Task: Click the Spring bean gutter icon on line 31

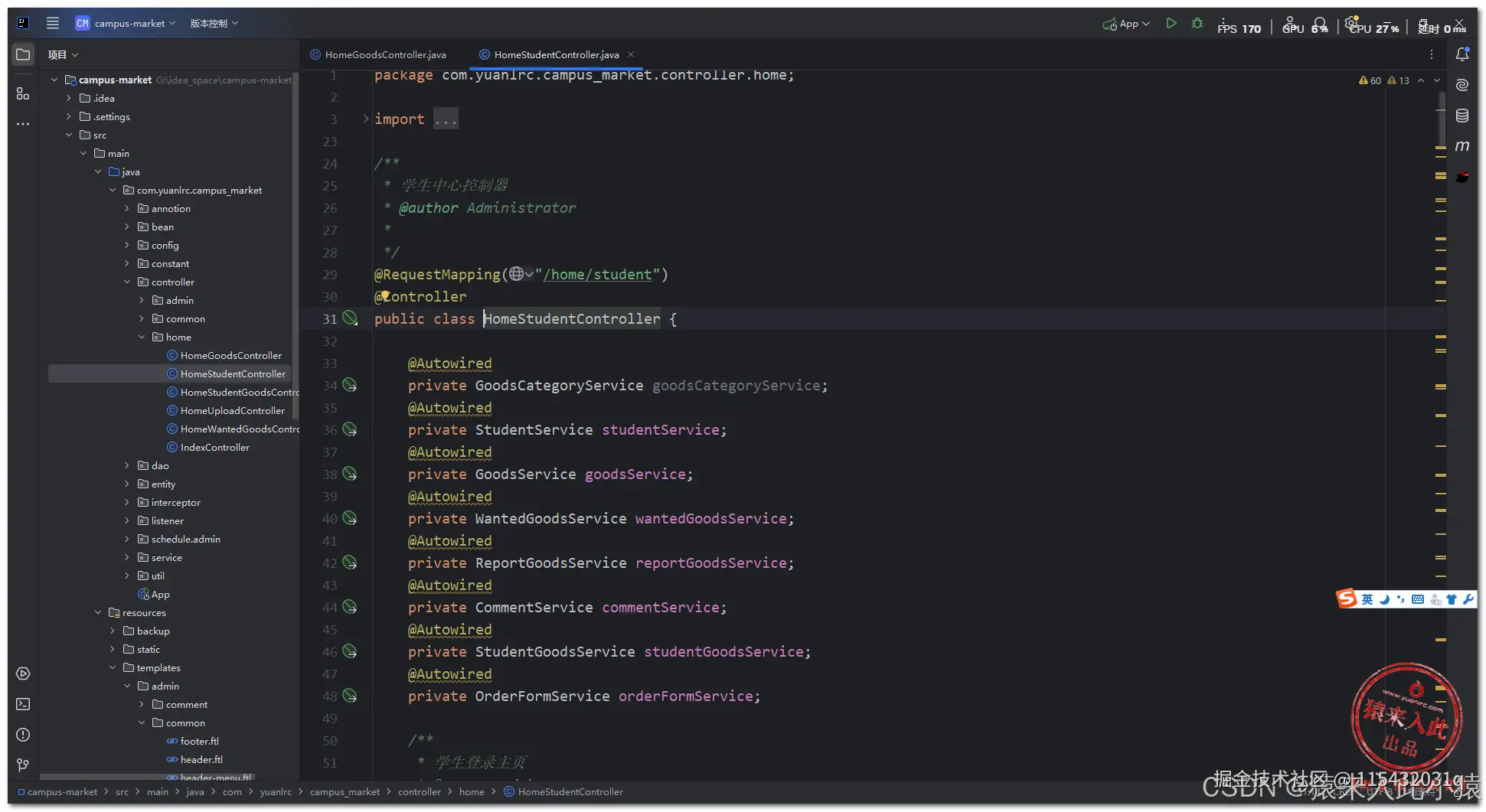Action: pos(350,318)
